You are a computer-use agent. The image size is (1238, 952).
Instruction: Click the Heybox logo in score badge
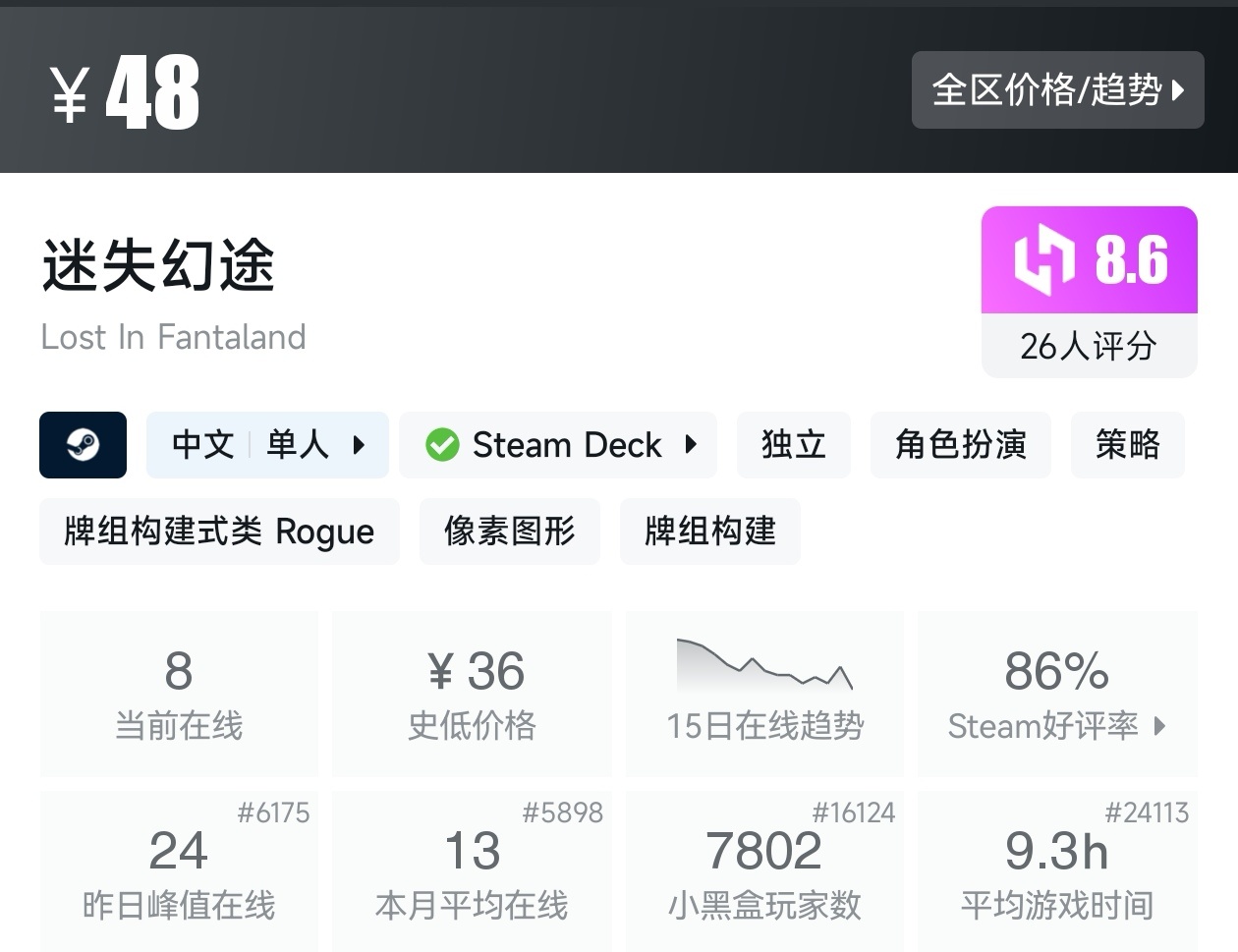click(1043, 260)
